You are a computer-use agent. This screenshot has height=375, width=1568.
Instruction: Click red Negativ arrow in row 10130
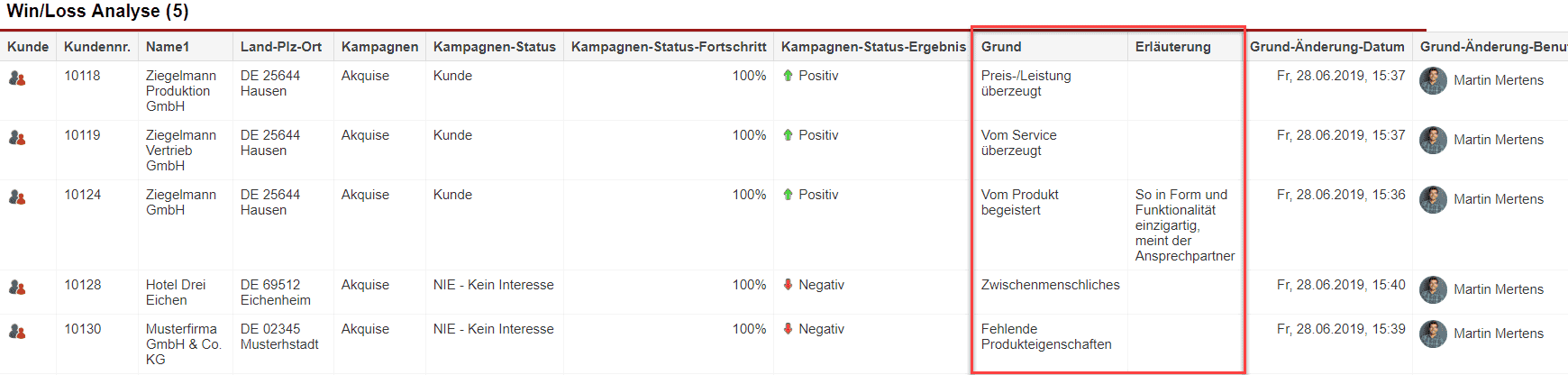point(789,329)
